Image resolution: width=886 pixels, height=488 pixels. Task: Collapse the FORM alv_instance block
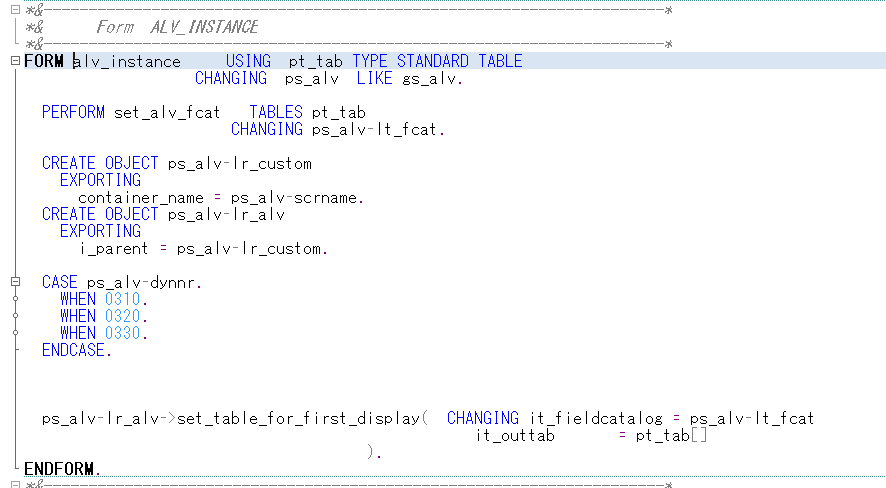click(15, 60)
